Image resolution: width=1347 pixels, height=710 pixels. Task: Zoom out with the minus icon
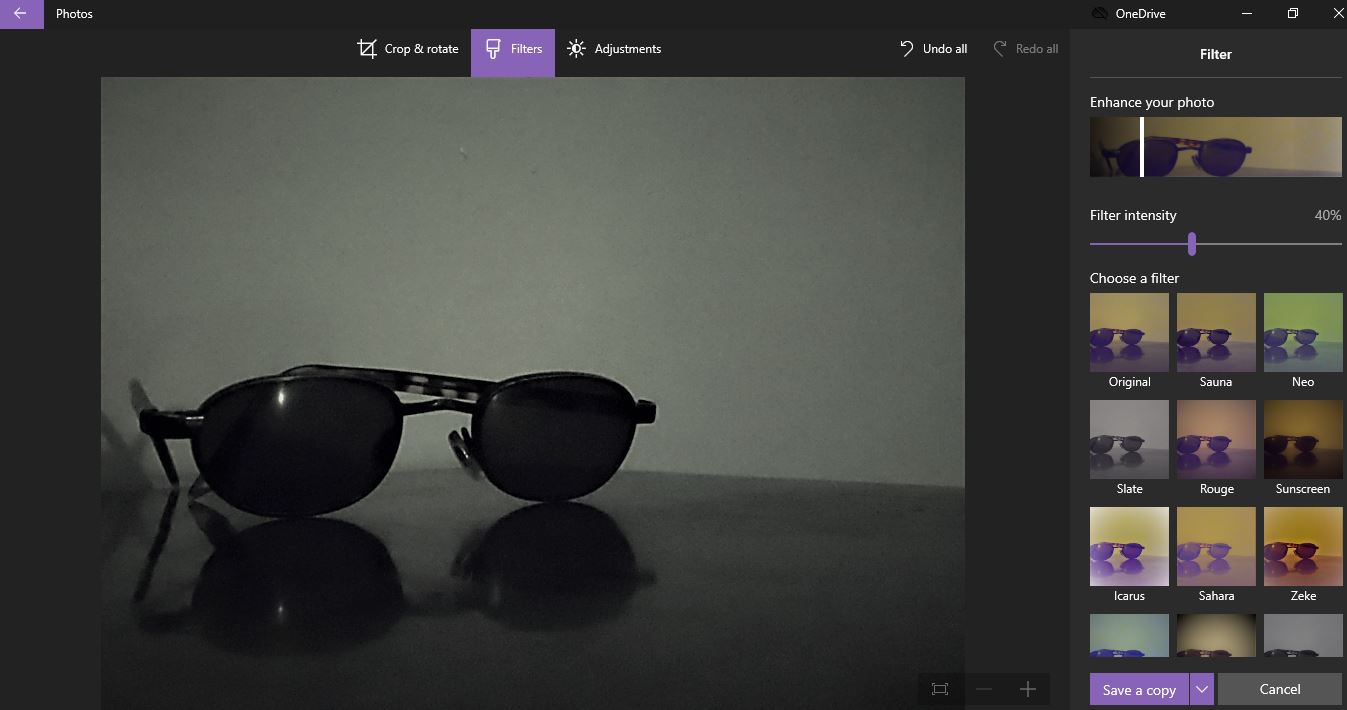point(984,689)
